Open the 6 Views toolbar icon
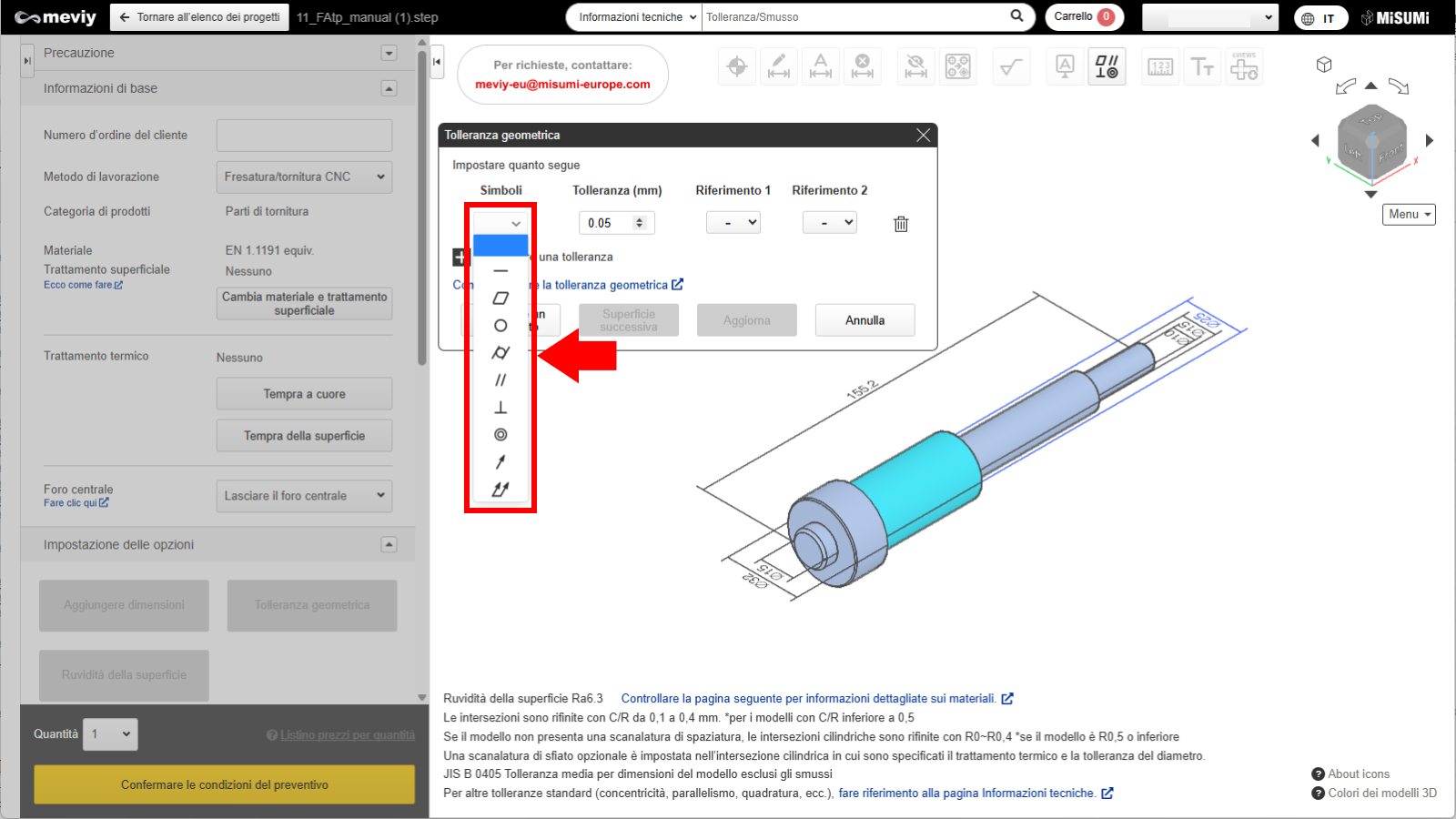 coord(1244,66)
